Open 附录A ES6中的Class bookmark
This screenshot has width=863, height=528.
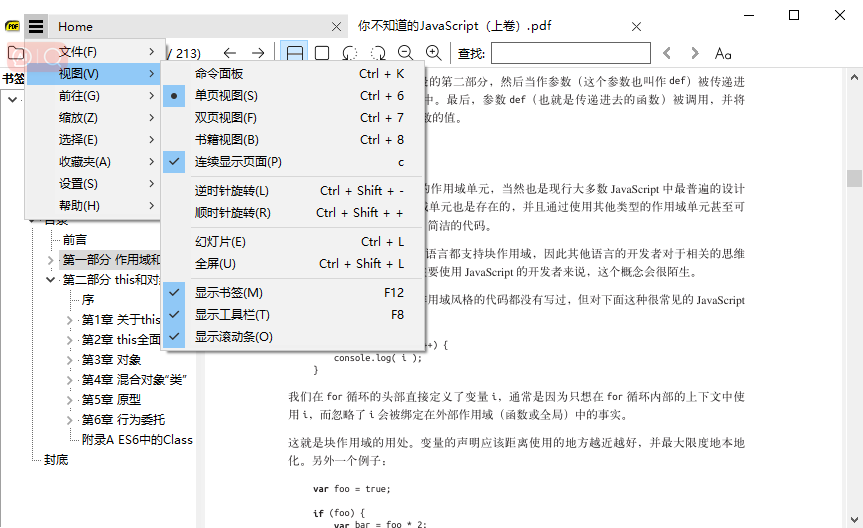click(137, 440)
